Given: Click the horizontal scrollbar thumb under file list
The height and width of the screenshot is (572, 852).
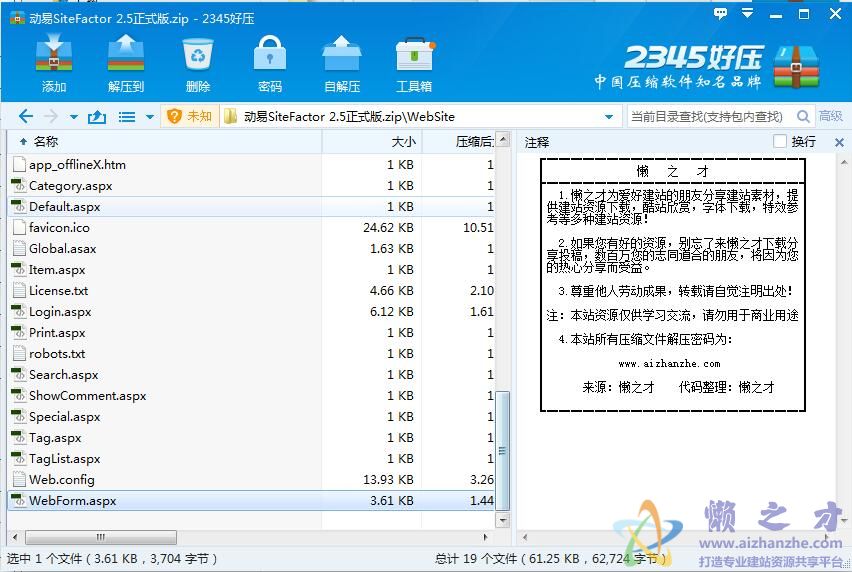Looking at the screenshot, I should tap(101, 537).
